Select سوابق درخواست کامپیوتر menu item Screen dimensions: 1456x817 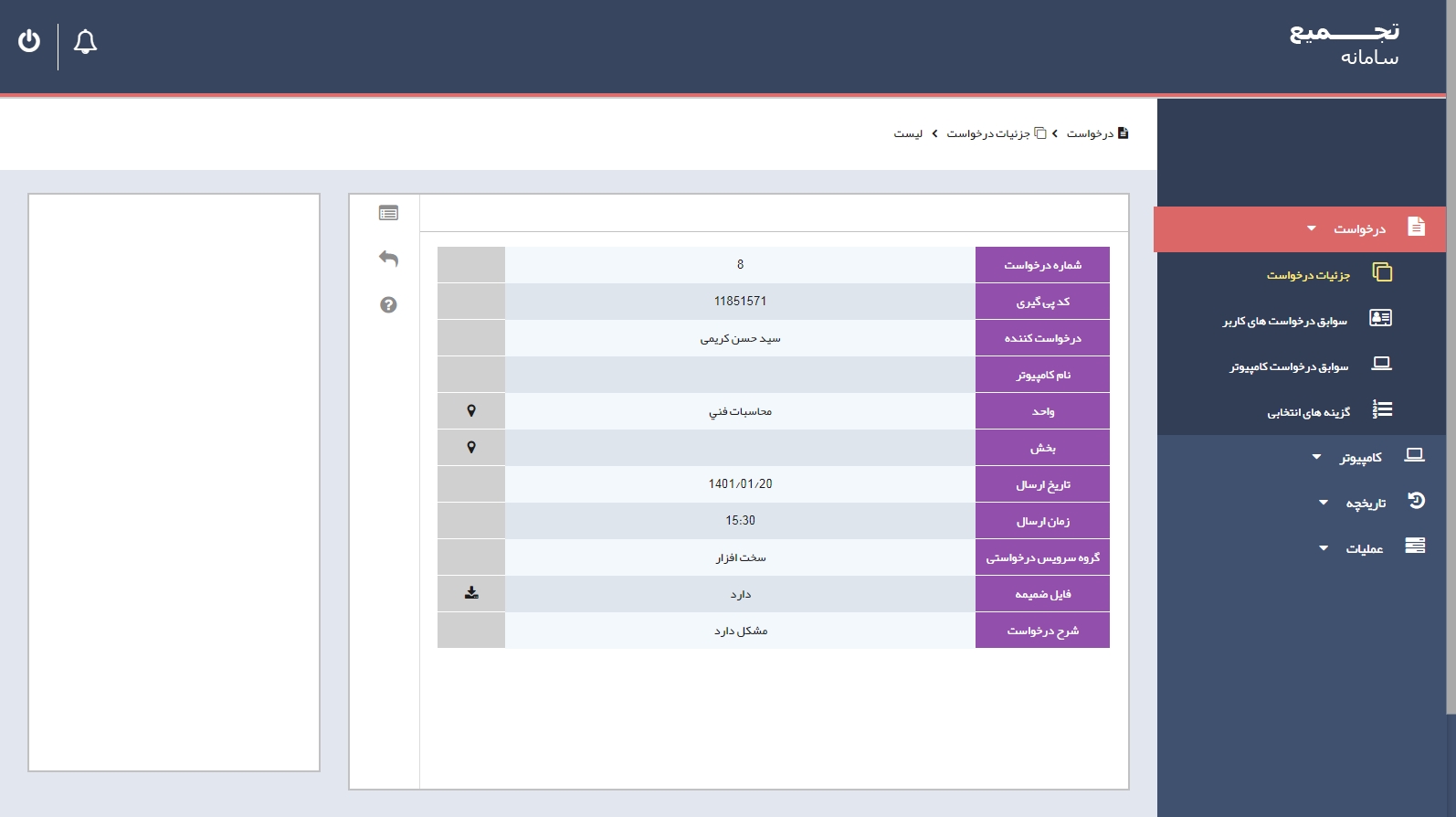(x=1289, y=366)
